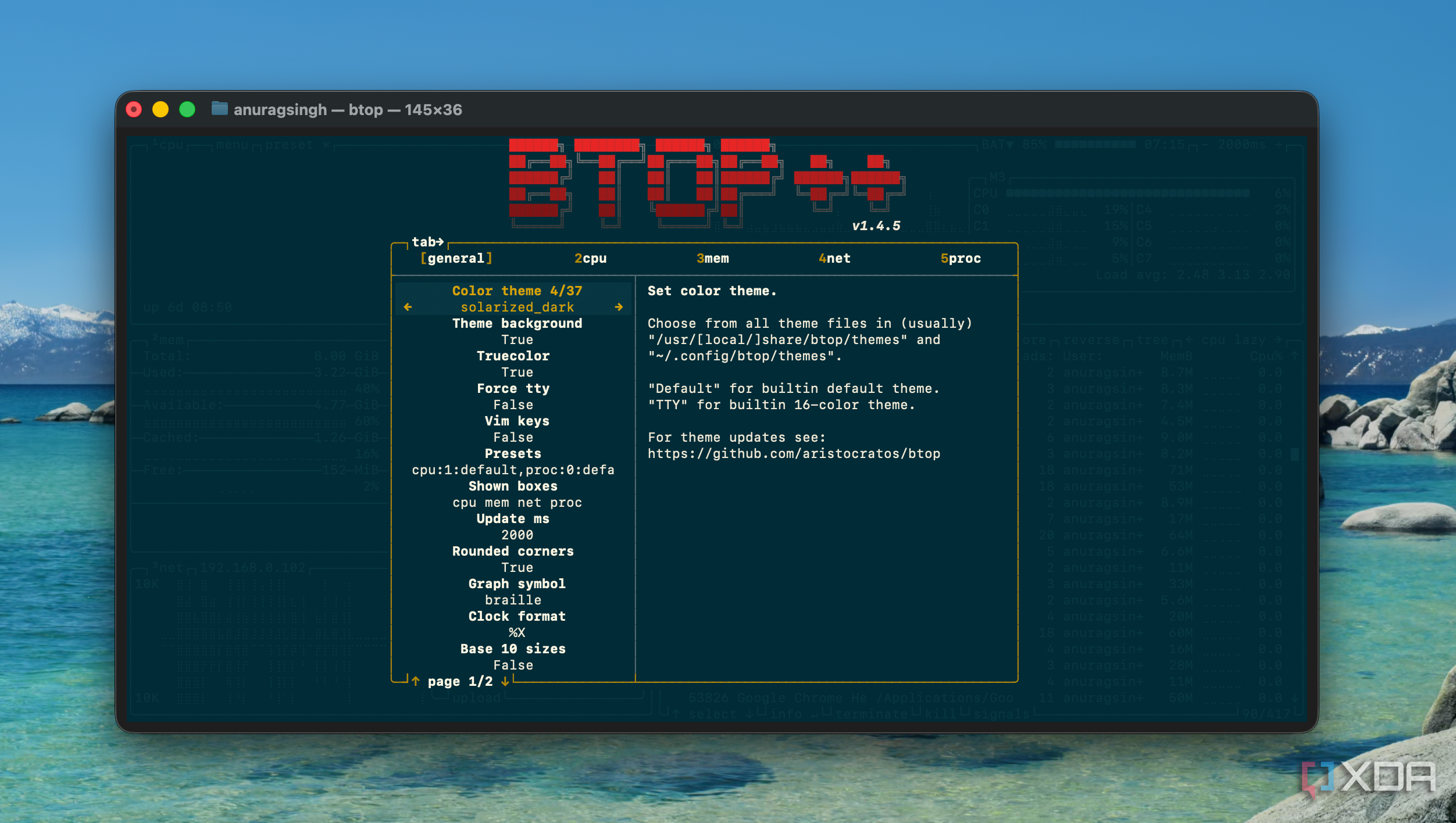Change the braille graph symbol value

tap(513, 600)
